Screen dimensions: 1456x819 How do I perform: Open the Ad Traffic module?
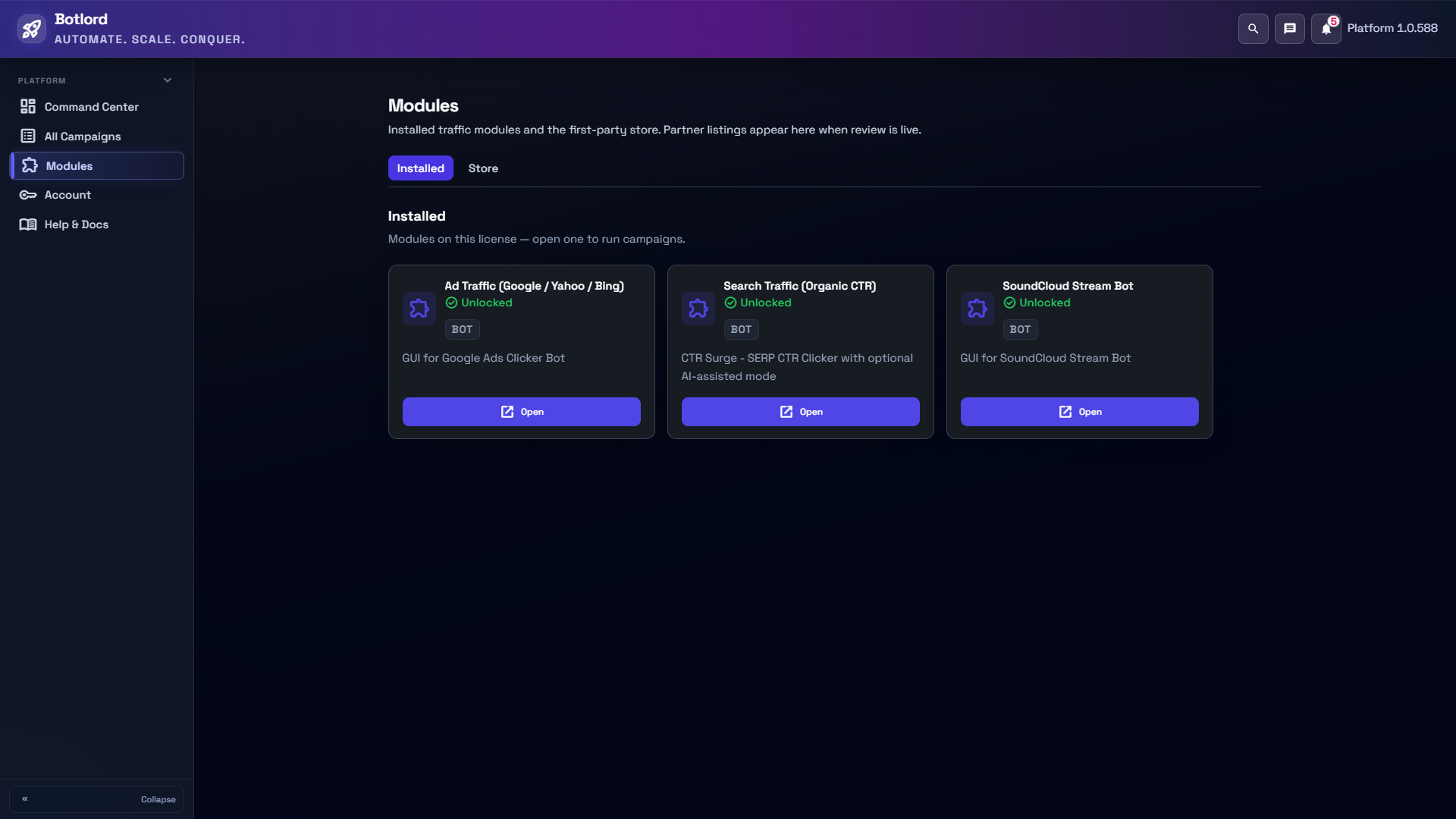click(x=522, y=412)
